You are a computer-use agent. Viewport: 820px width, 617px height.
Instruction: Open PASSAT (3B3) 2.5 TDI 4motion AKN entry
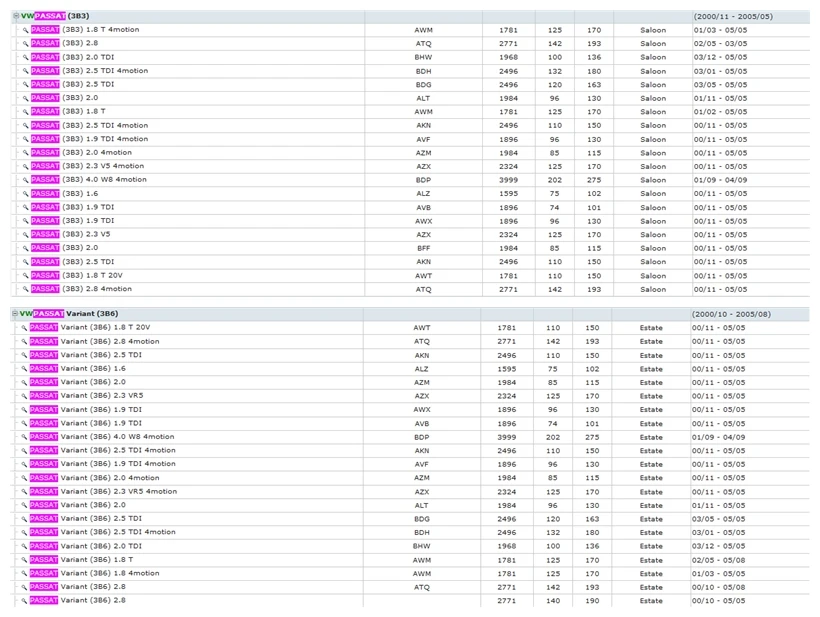(x=89, y=125)
